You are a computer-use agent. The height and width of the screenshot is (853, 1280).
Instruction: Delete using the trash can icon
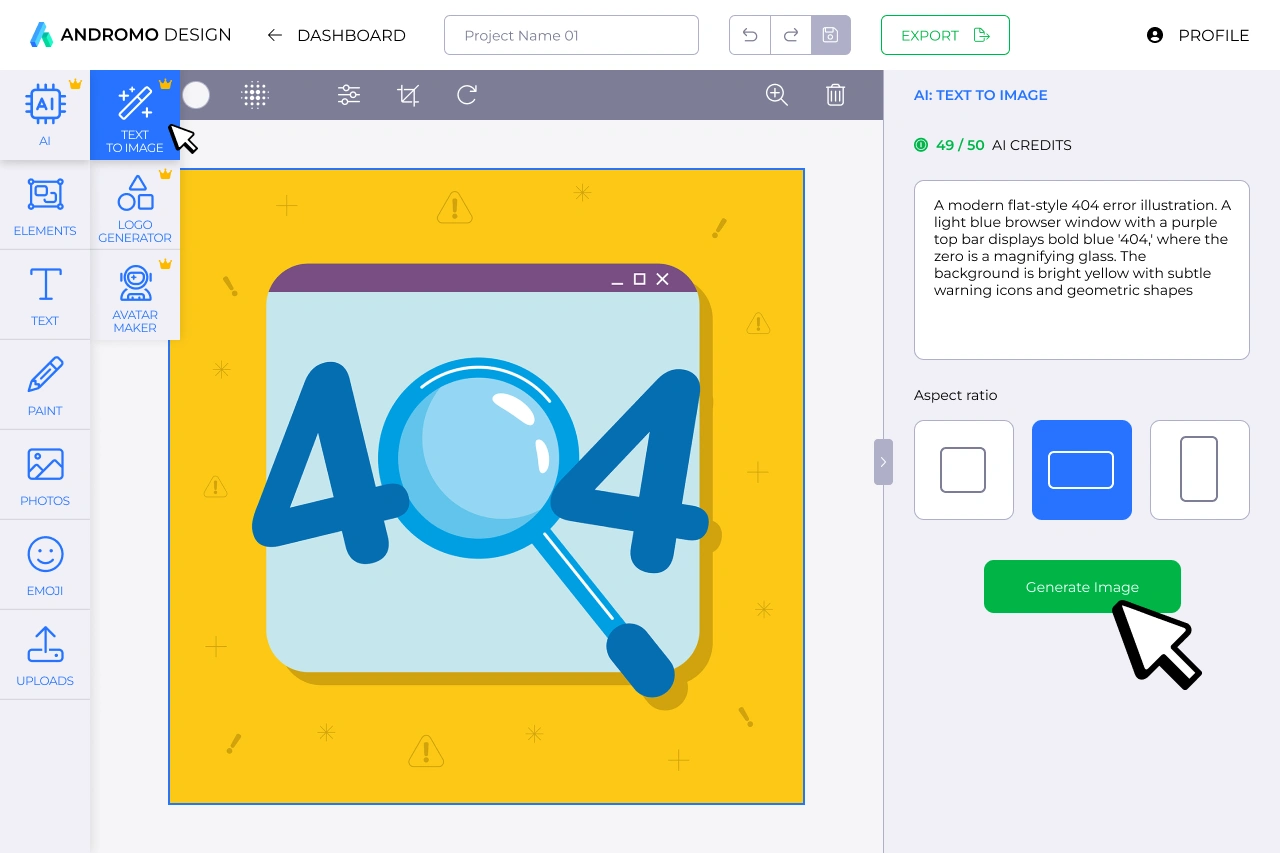click(836, 95)
